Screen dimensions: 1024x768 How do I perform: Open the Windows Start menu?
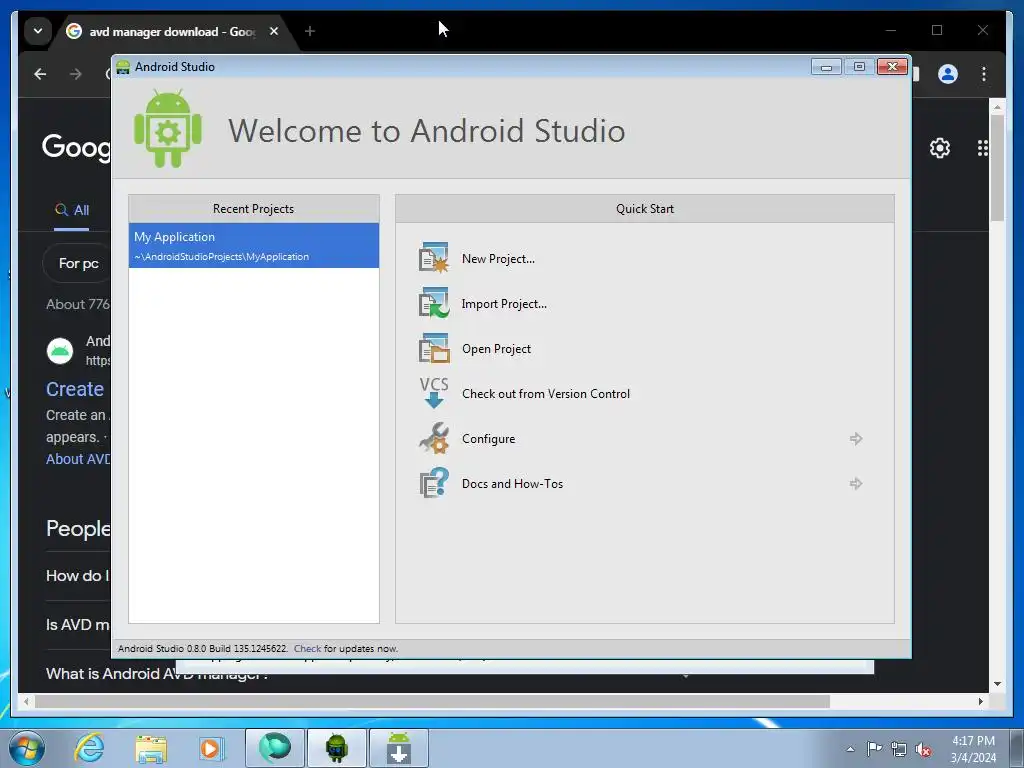(x=27, y=748)
